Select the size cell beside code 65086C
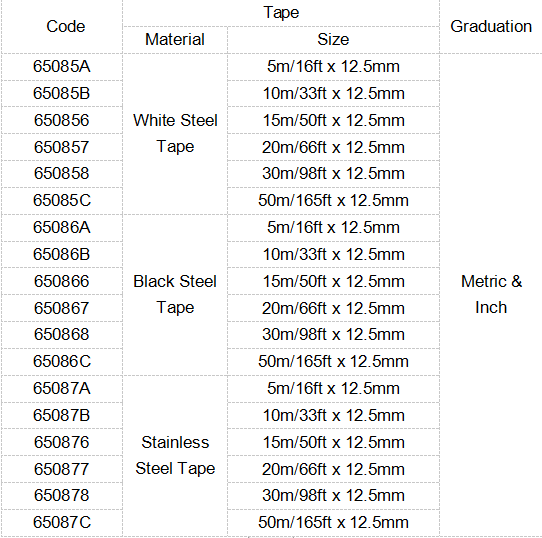Screen dimensions: 542x538 [x=333, y=362]
